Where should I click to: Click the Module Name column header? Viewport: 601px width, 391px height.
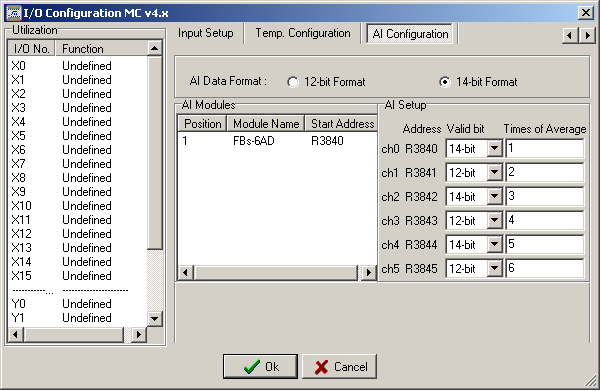tap(266, 124)
